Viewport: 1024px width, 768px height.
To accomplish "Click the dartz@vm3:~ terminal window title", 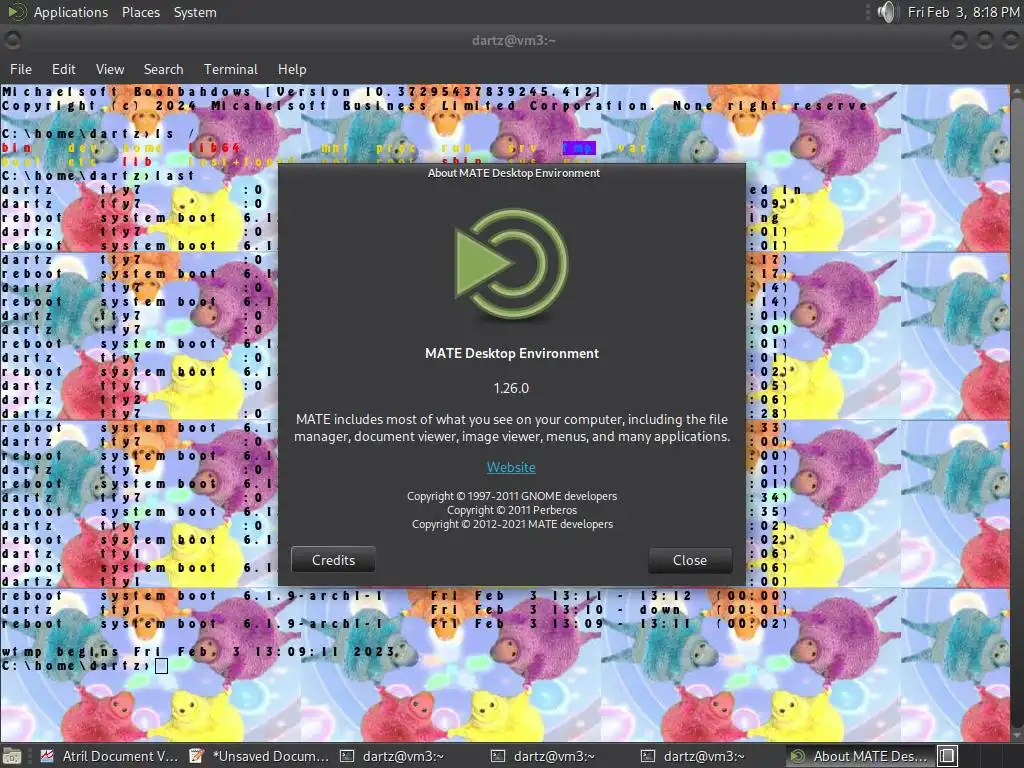I will (x=513, y=40).
